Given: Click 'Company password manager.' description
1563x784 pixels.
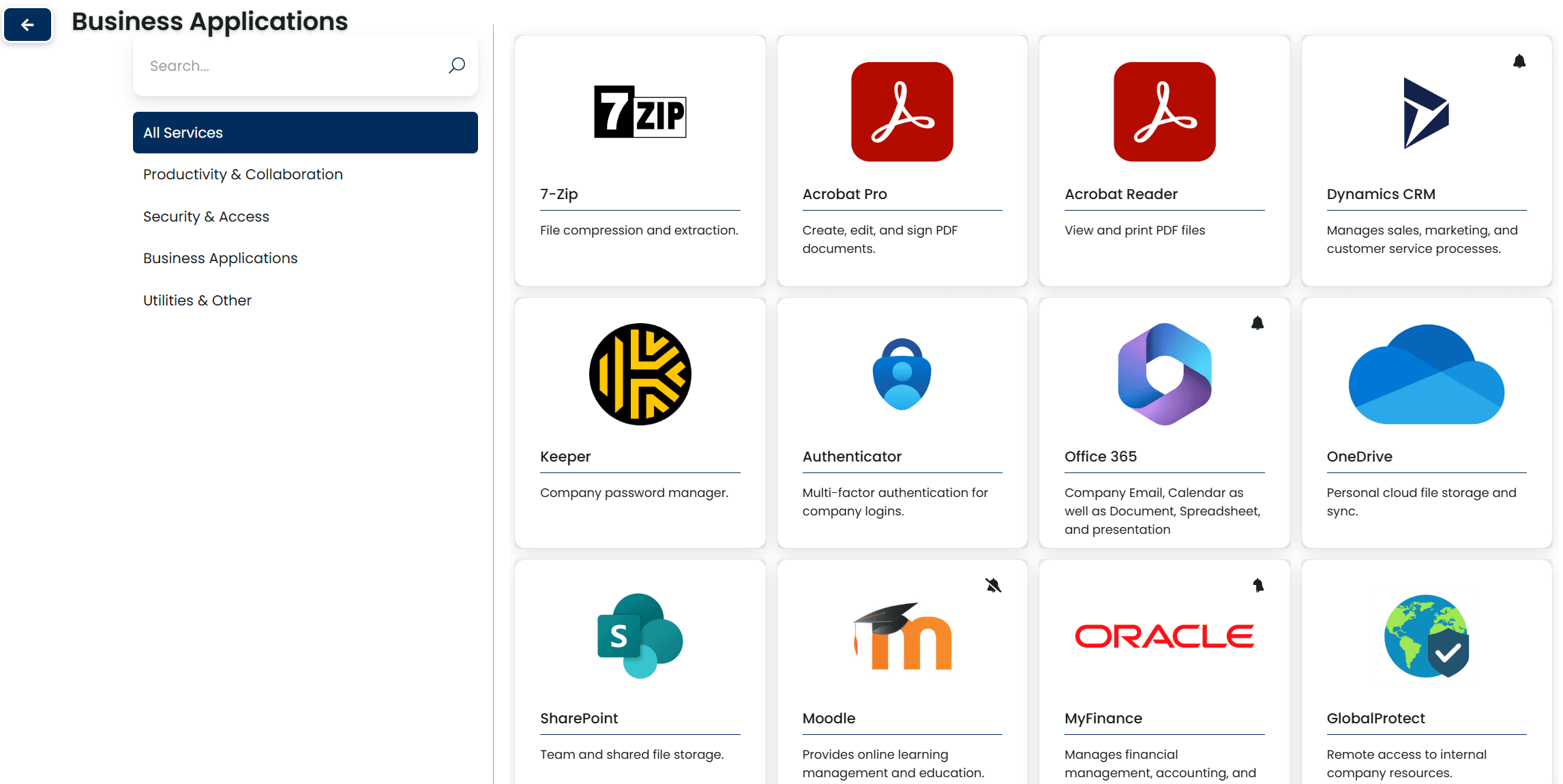Looking at the screenshot, I should click(x=634, y=493).
